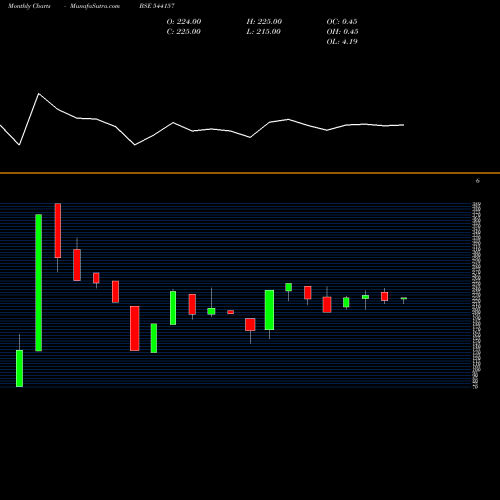Click the Monthly Charts title text
This screenshot has height=500, width=500.
click(29, 6)
